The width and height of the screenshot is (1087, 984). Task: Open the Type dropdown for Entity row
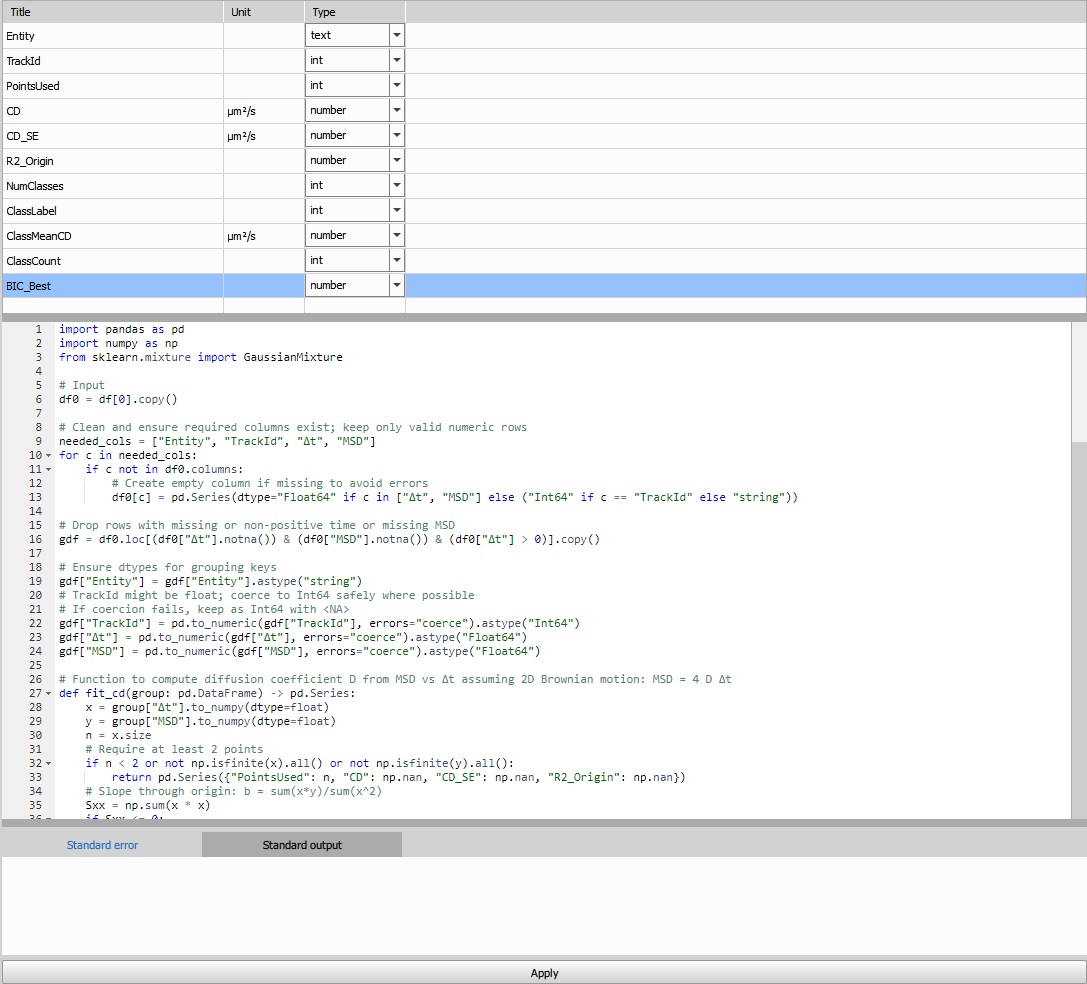click(x=397, y=35)
